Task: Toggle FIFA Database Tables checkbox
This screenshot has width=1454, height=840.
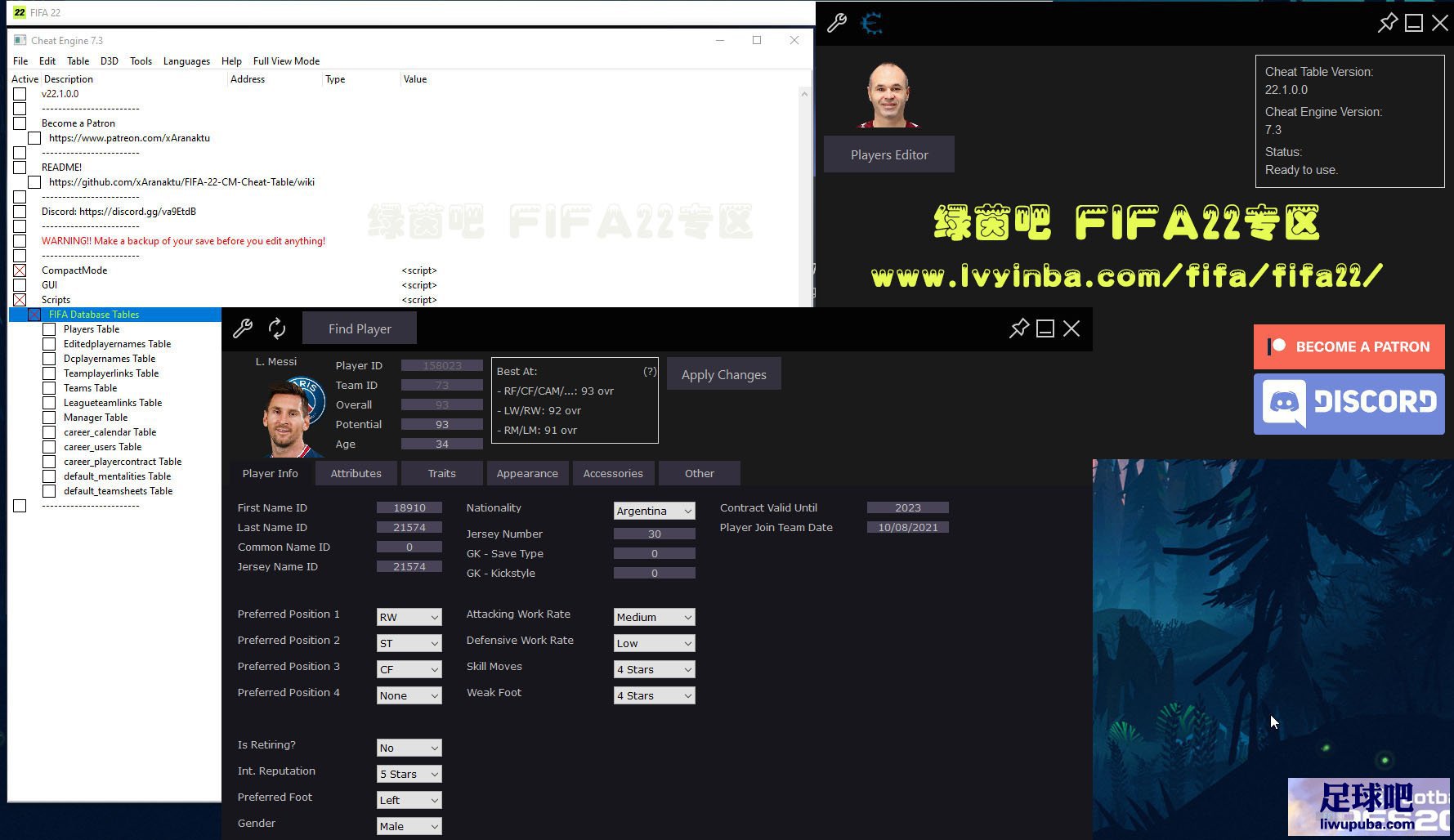Action: tap(34, 315)
